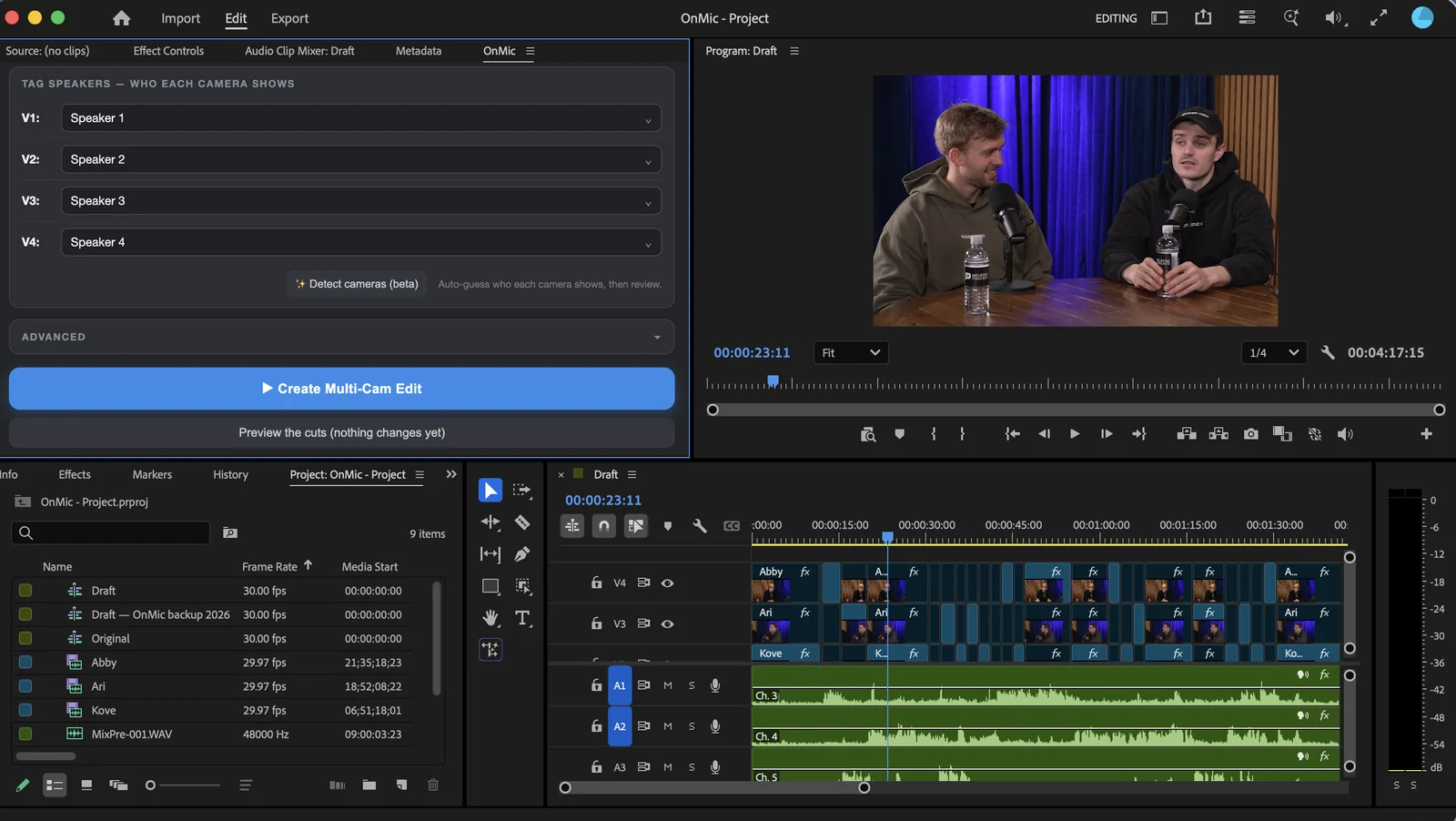
Task: Open OnMic panel menu
Action: 531,51
